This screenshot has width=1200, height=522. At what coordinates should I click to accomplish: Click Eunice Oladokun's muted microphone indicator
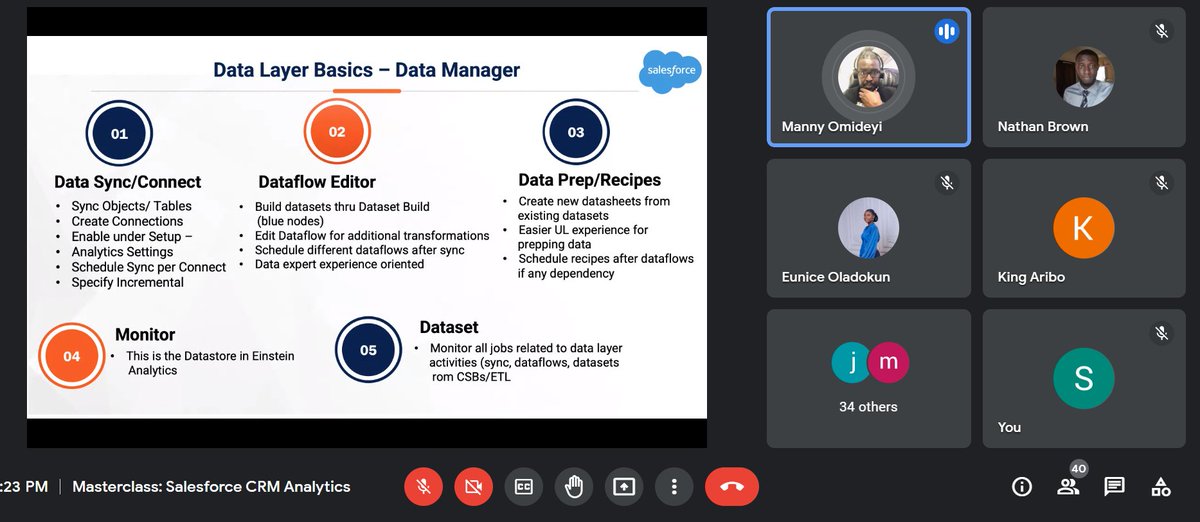click(945, 182)
